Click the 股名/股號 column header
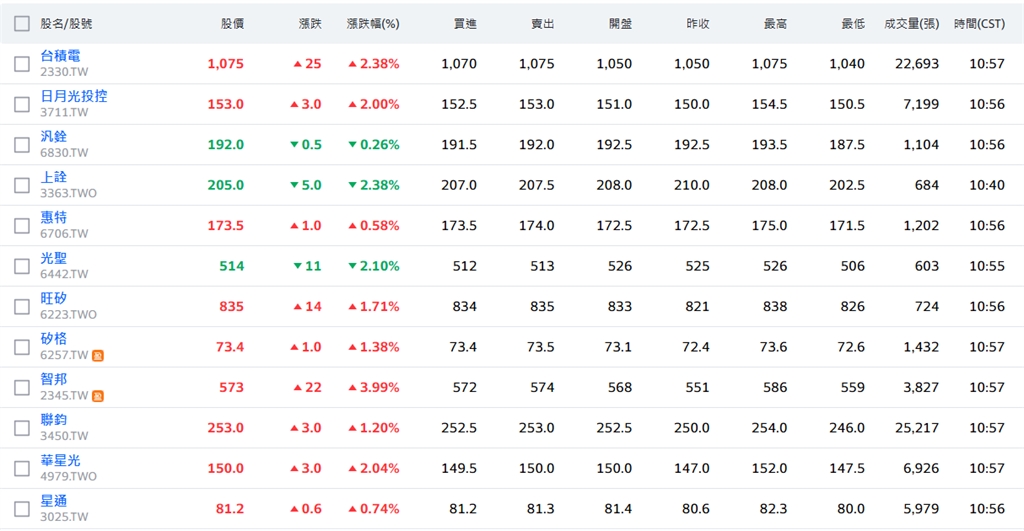Viewport: 1024px width, 531px height. click(x=66, y=23)
